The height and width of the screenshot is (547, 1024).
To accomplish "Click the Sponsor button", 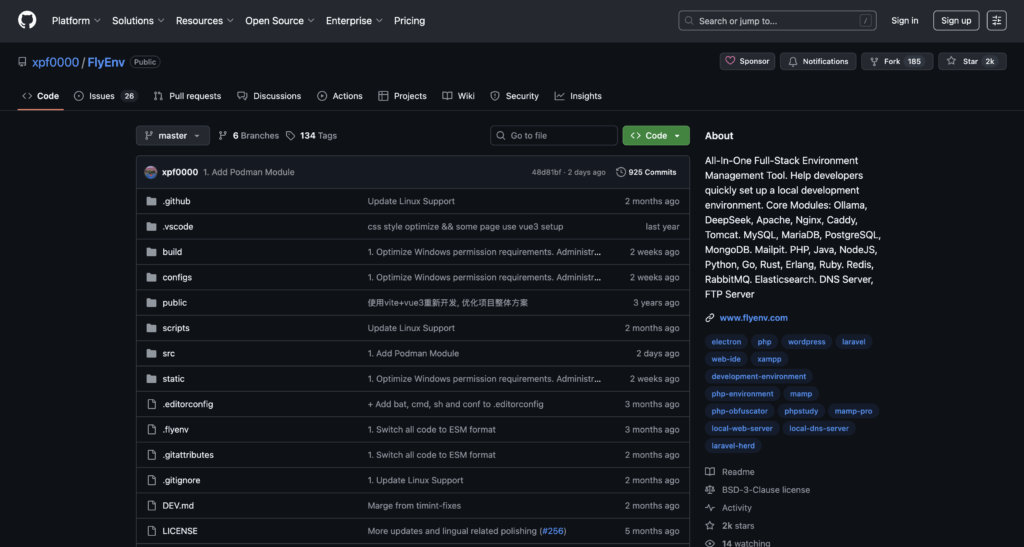I will (x=747, y=61).
